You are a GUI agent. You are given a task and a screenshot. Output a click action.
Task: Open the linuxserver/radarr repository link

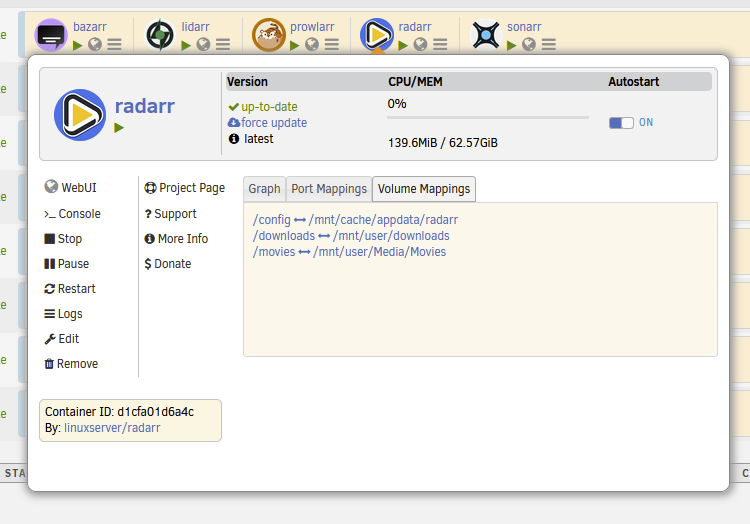tap(112, 427)
